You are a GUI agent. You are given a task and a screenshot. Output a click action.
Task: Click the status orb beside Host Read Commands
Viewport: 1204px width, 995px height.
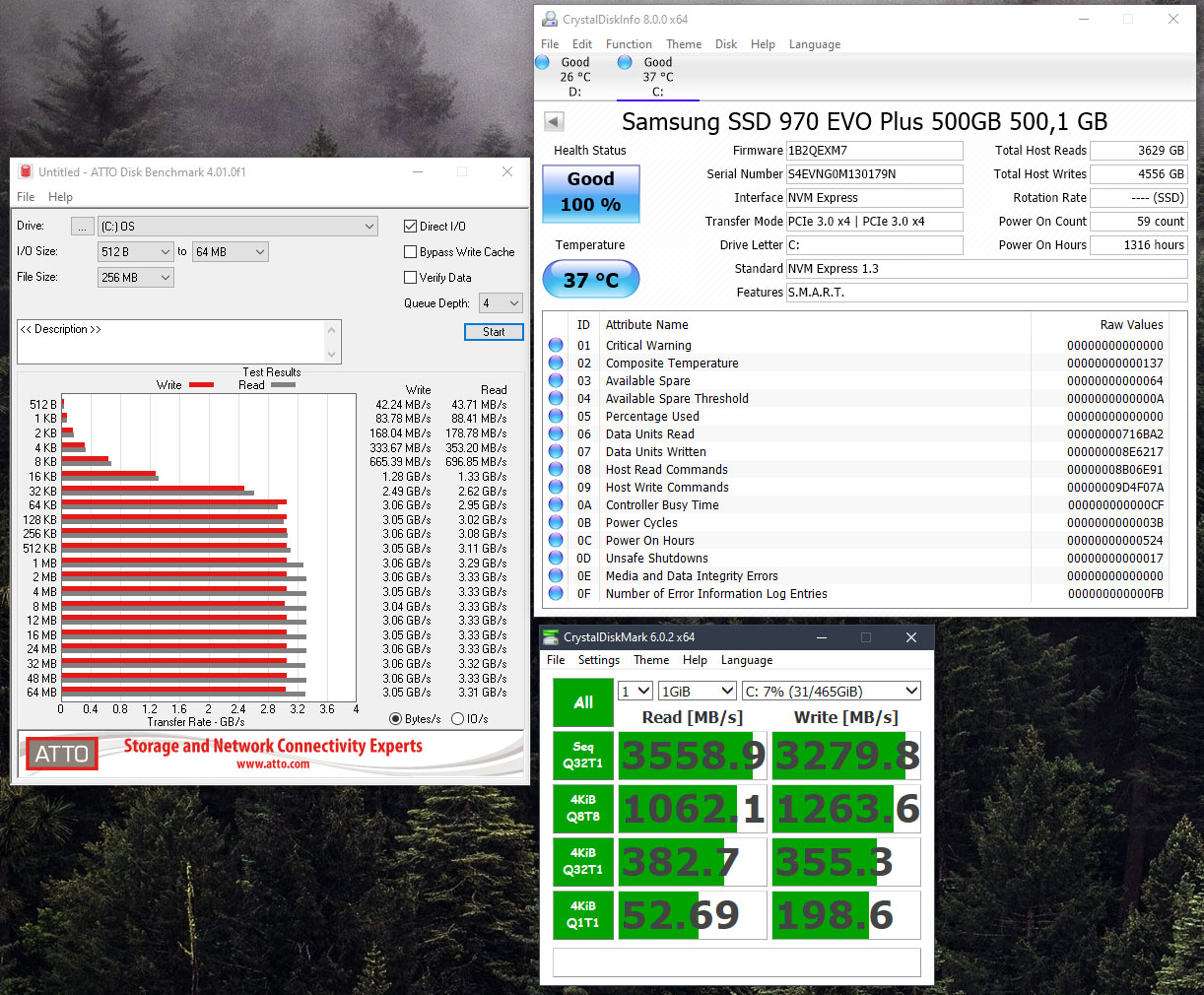click(556, 469)
